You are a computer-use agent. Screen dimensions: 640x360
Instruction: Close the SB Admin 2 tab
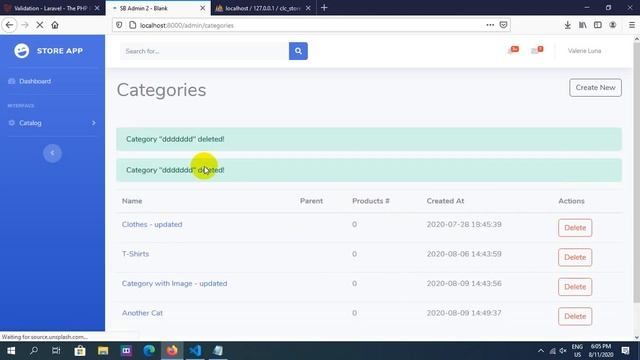(x=202, y=8)
